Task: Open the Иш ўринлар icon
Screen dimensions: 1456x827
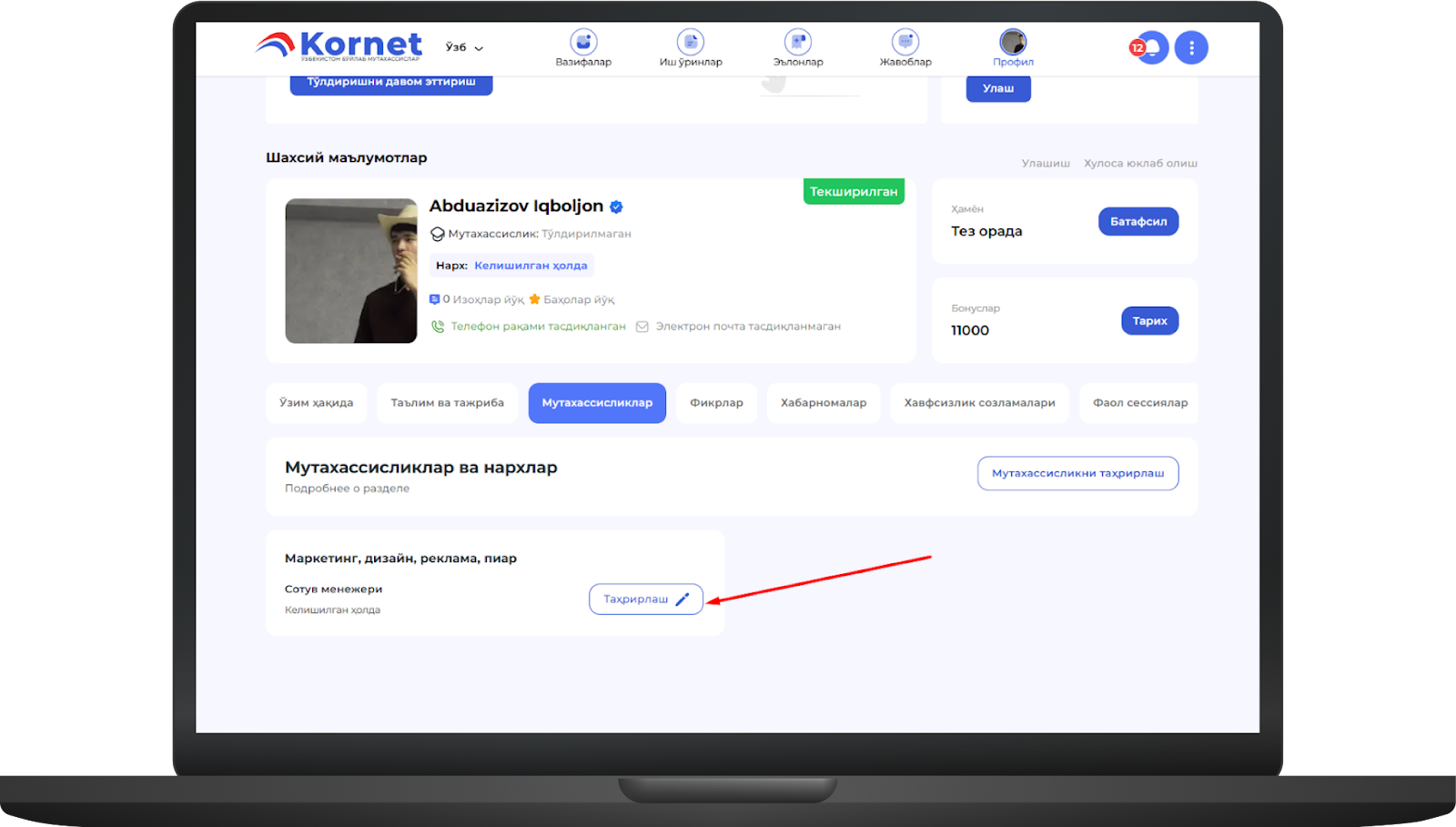Action: point(691,43)
